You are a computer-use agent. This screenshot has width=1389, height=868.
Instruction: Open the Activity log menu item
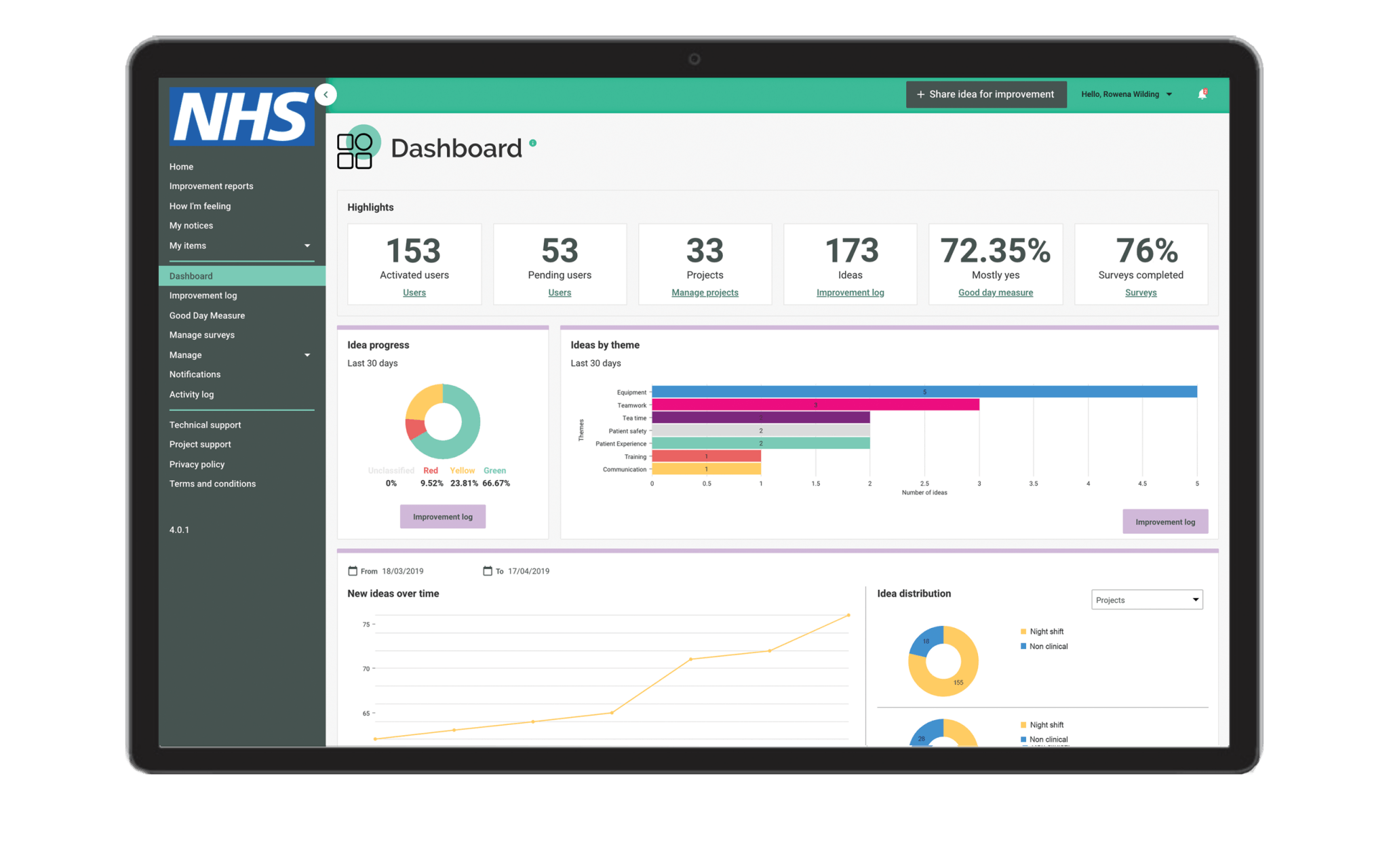[191, 394]
